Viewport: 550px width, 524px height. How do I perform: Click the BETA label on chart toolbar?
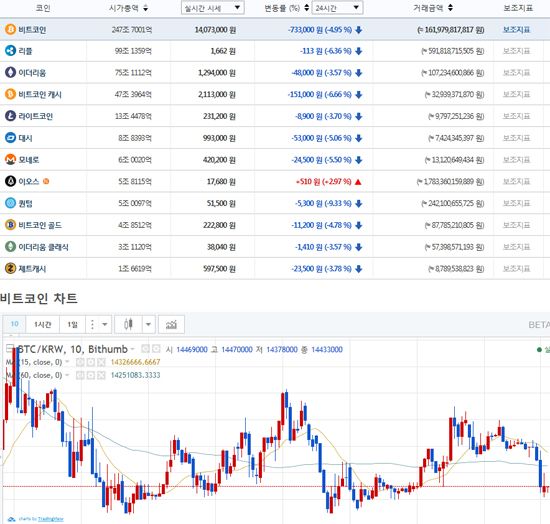539,325
